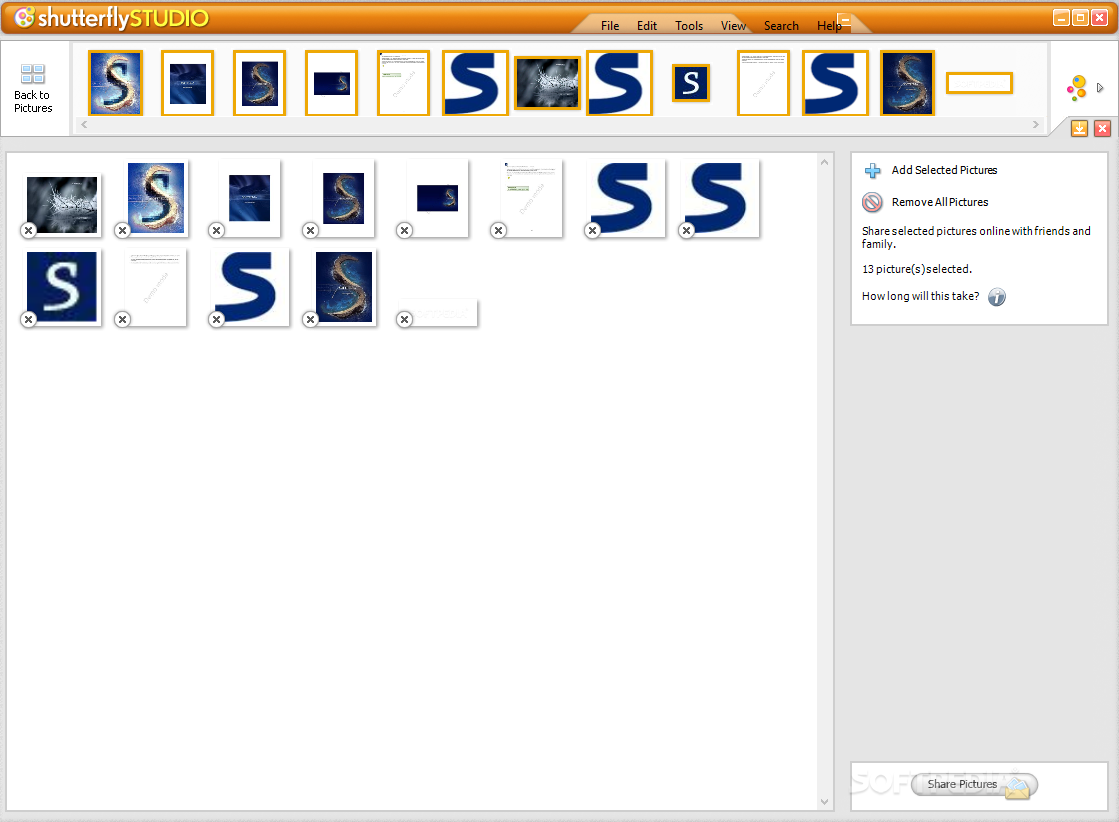The height and width of the screenshot is (822, 1119).
Task: Select the frost thumbnail in main panel
Action: (62, 205)
